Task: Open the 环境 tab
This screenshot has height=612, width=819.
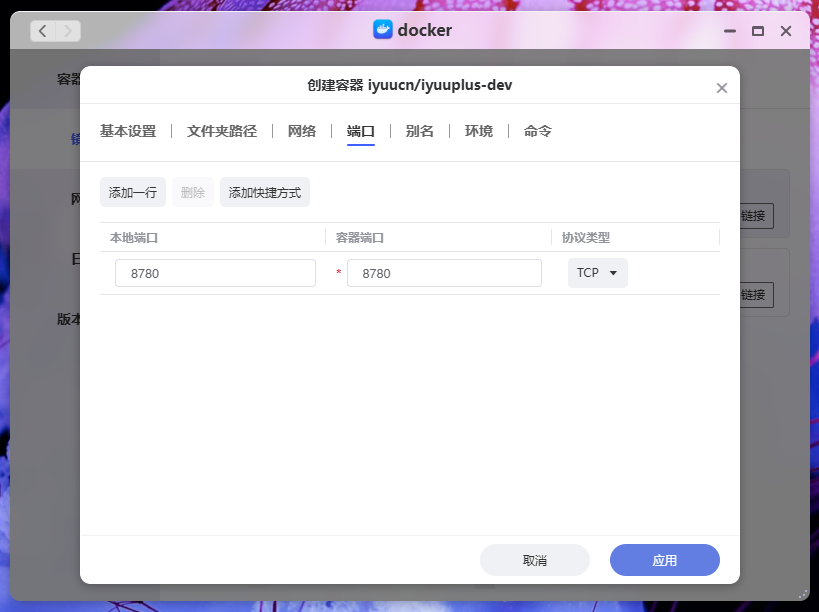Action: tap(479, 131)
